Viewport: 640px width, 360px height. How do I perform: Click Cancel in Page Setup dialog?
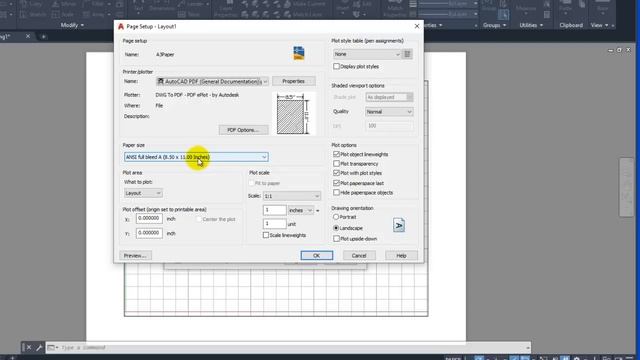[x=359, y=256]
